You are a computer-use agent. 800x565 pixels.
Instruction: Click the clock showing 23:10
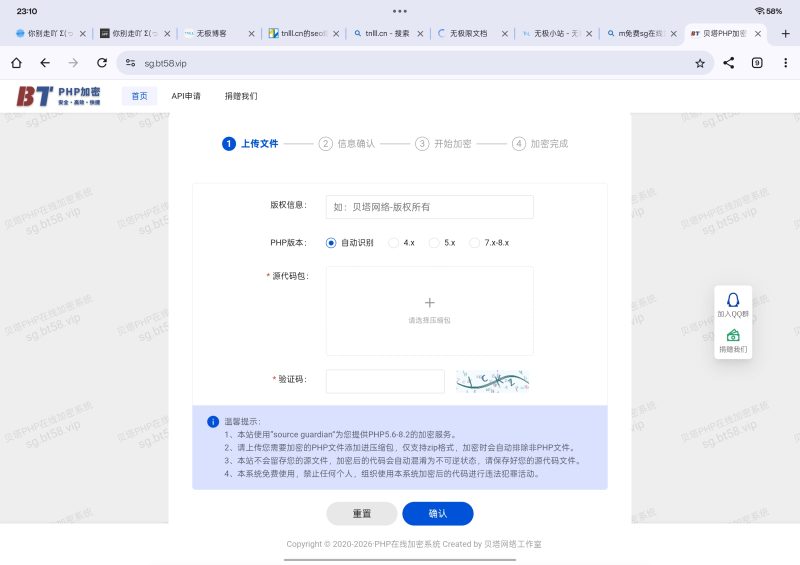click(27, 11)
